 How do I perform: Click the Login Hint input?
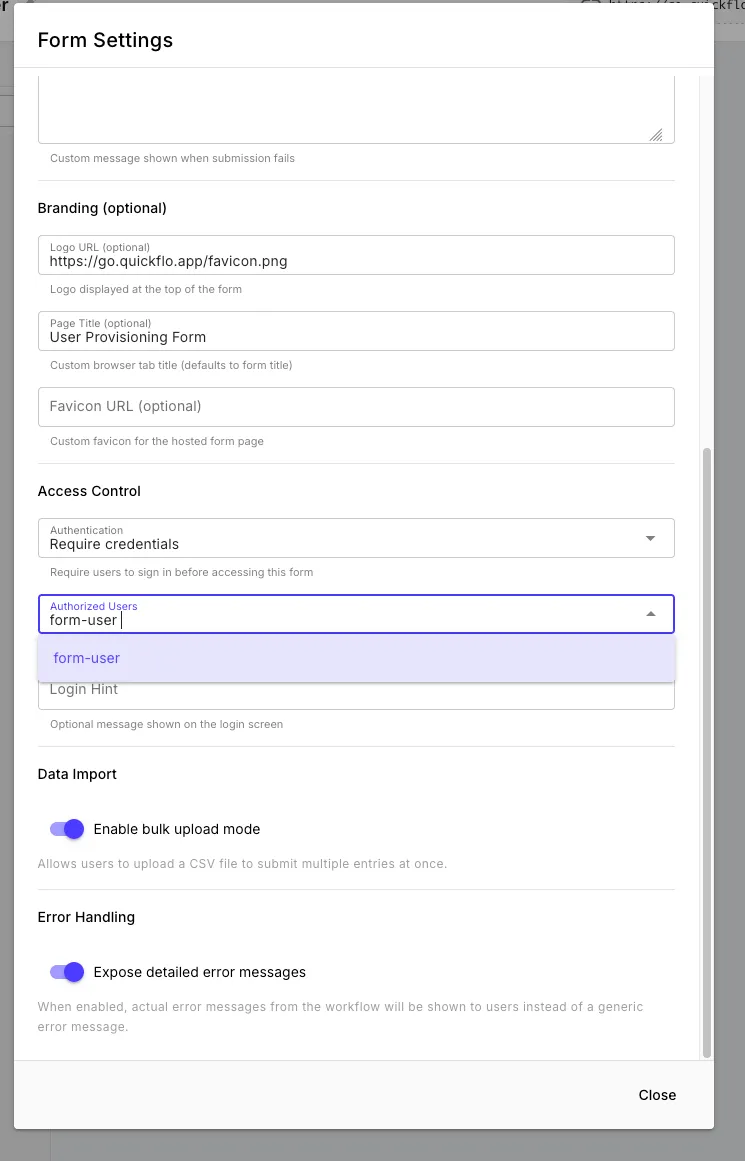tap(356, 689)
